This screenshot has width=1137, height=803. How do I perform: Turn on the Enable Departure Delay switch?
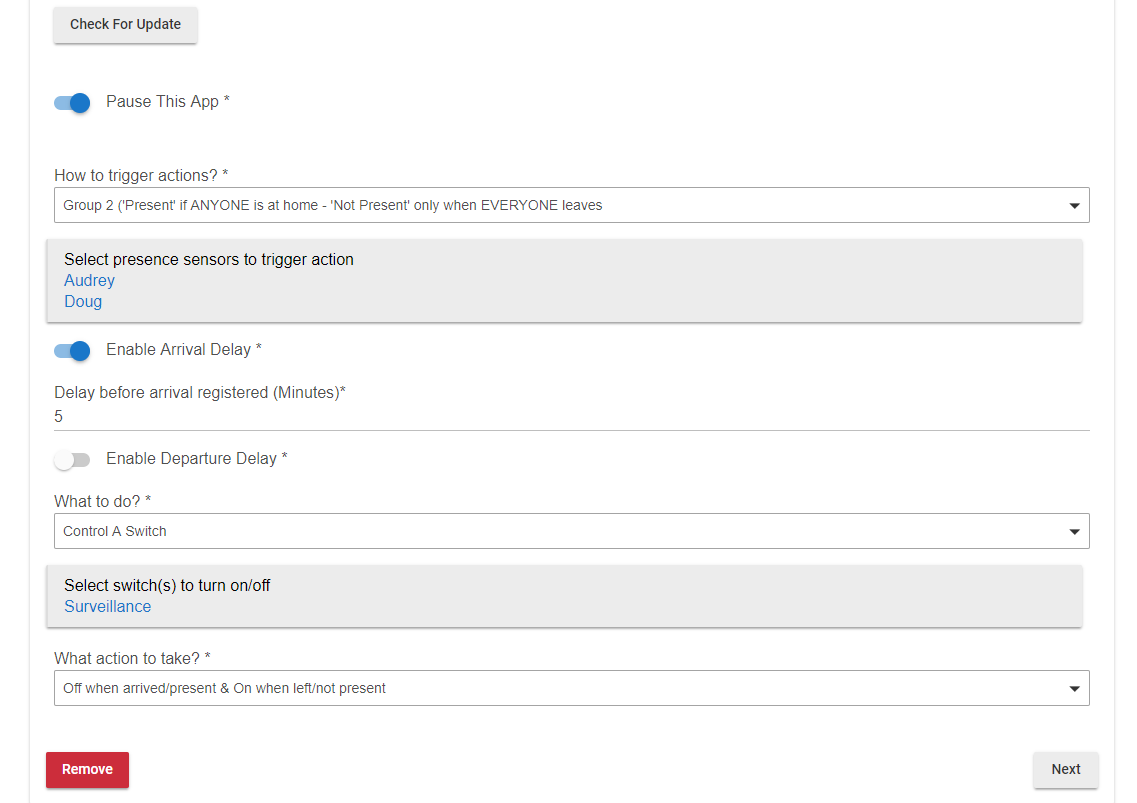pos(73,459)
